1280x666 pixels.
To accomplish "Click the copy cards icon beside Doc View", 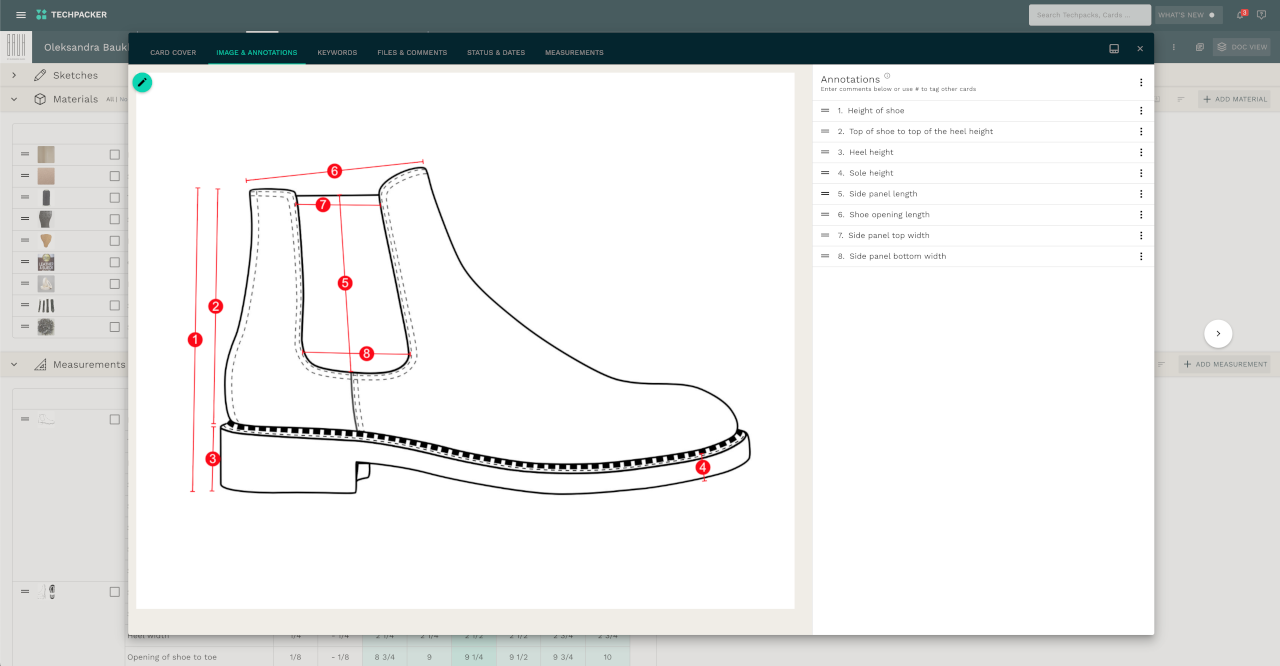I will coord(1199,47).
